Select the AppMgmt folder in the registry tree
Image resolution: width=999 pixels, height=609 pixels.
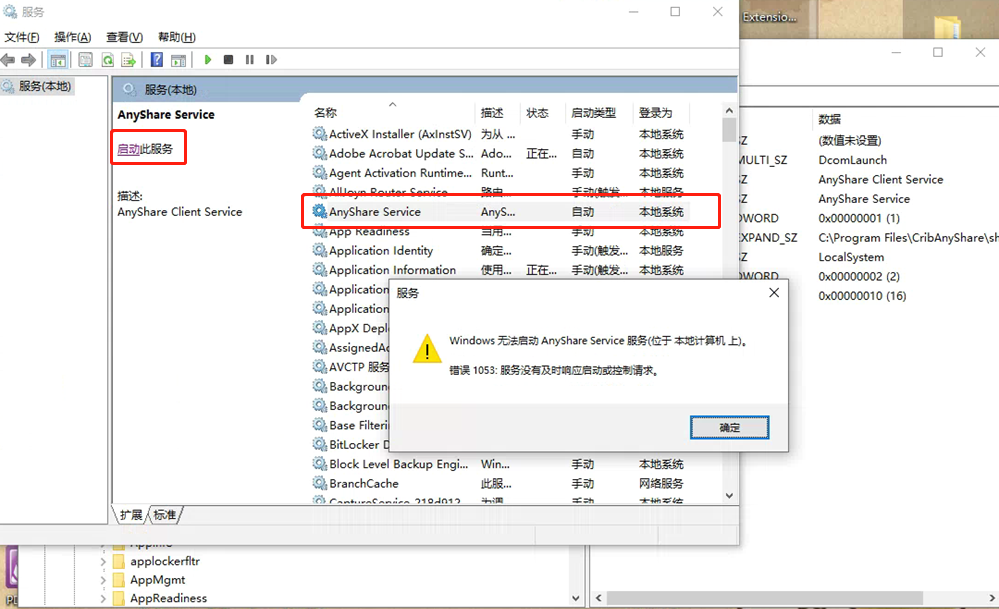[x=157, y=580]
